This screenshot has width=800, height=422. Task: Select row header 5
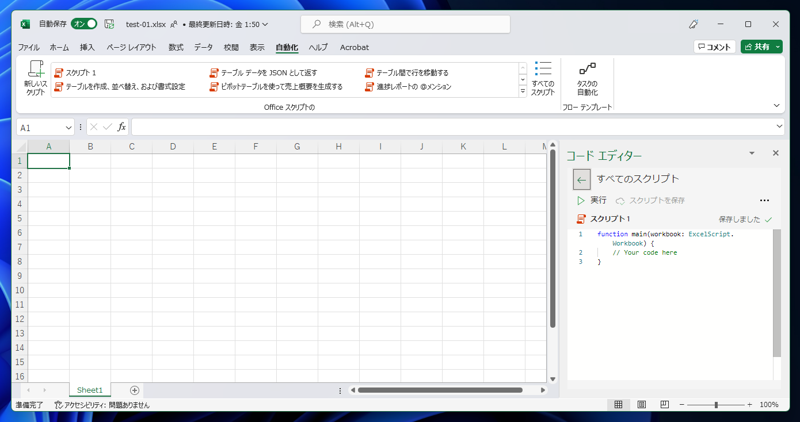(x=19, y=218)
